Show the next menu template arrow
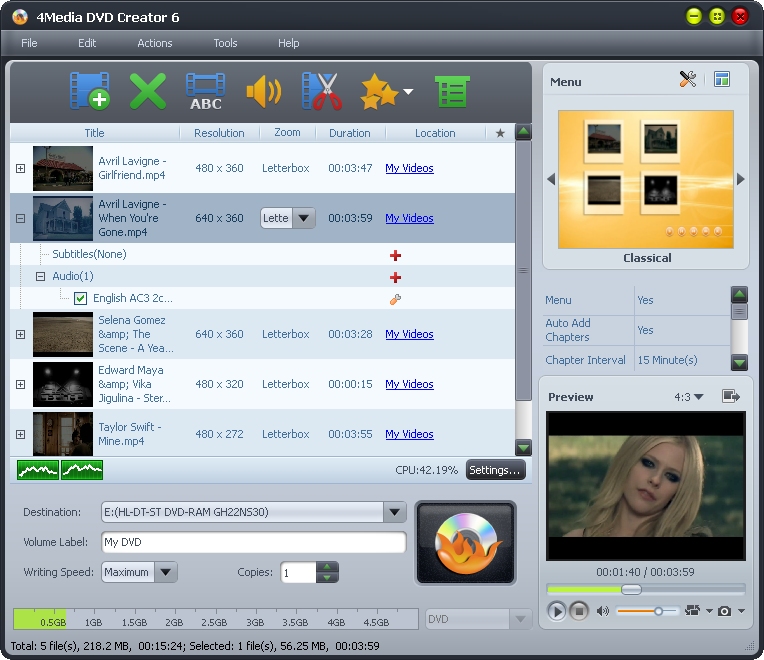The height and width of the screenshot is (660, 764). pyautogui.click(x=741, y=179)
